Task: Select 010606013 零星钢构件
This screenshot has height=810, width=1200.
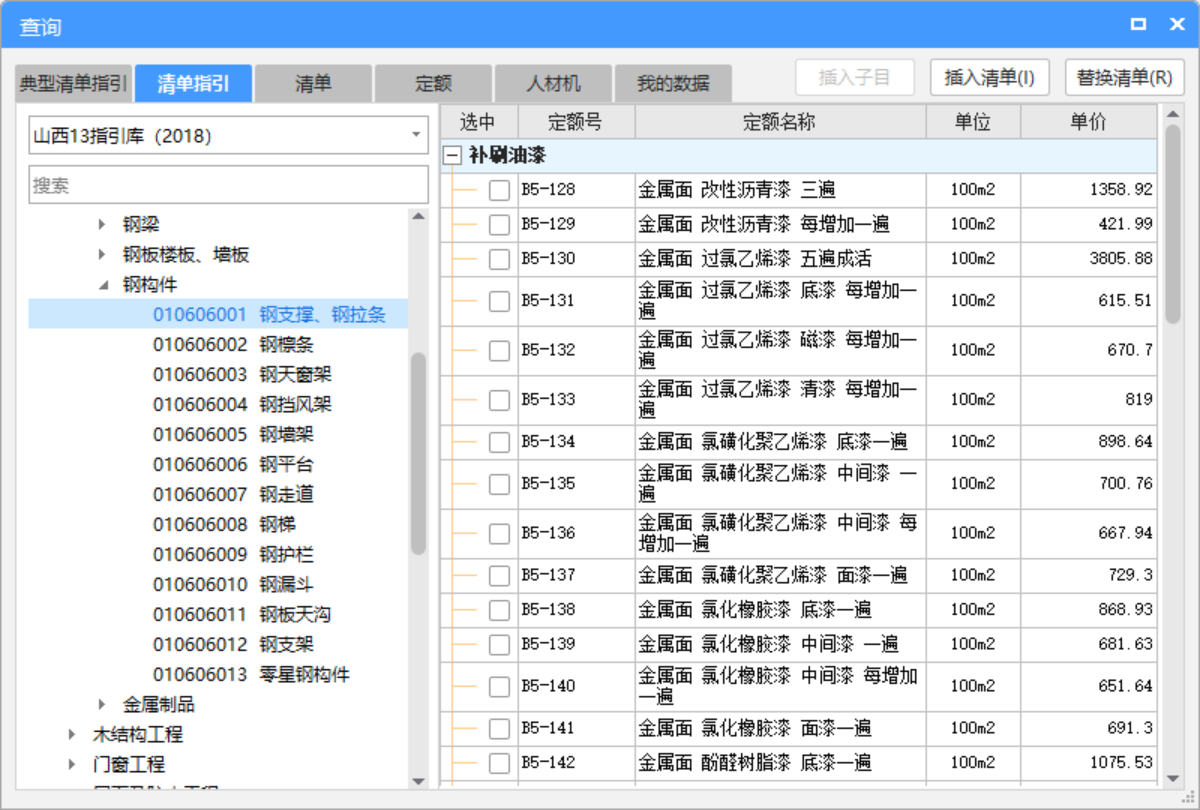Action: tap(251, 675)
